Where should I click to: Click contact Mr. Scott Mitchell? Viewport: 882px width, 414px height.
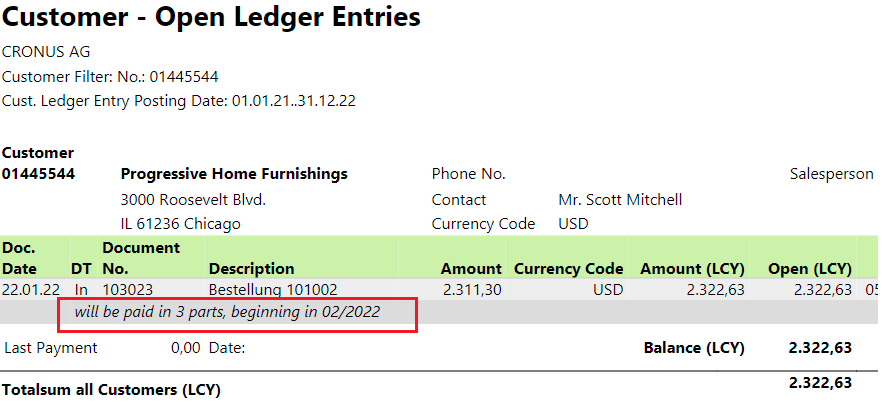(620, 200)
